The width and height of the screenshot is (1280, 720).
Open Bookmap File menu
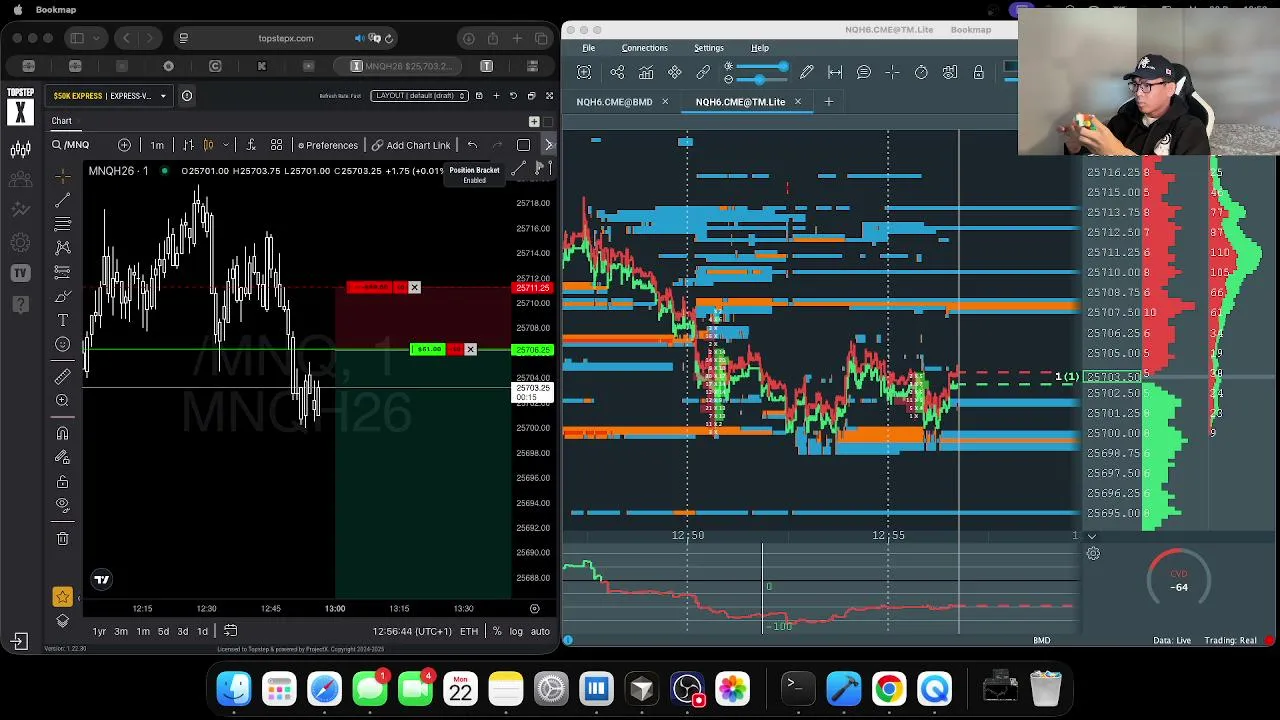pos(589,48)
